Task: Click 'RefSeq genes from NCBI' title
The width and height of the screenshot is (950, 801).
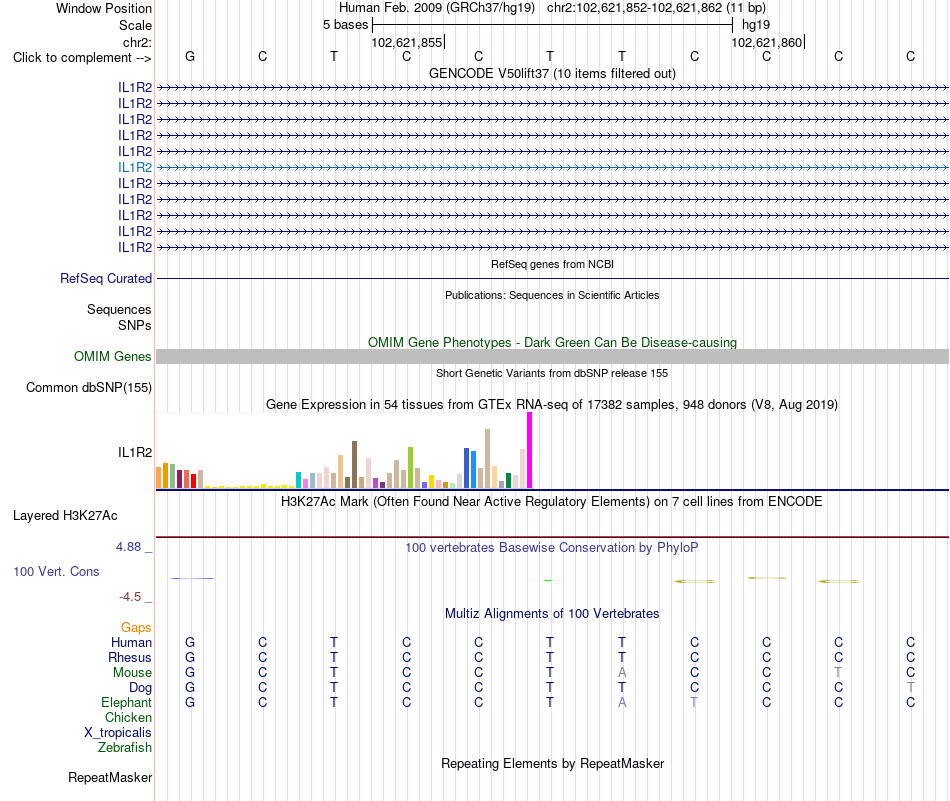Action: click(552, 264)
